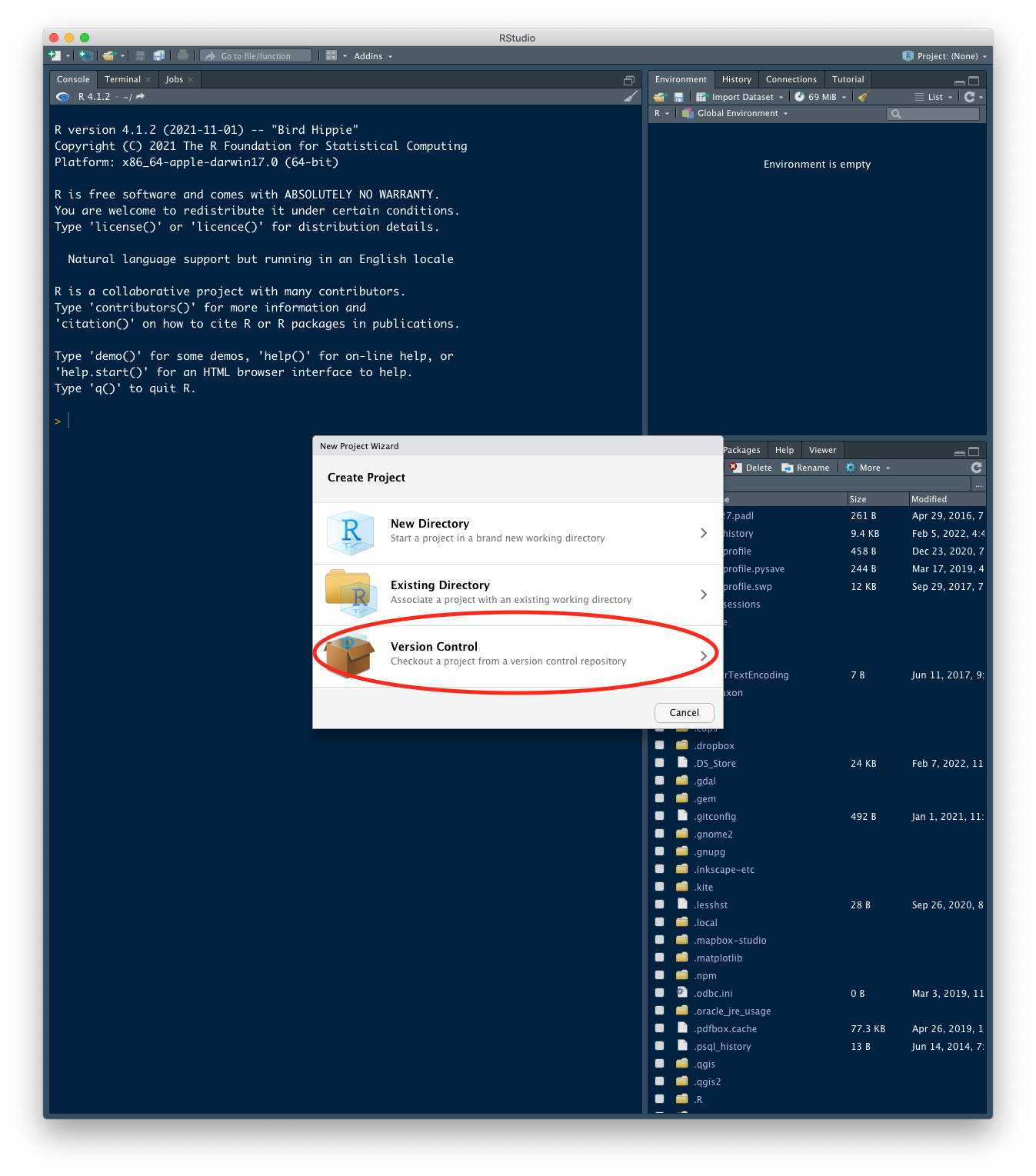This screenshot has height=1176, width=1036.
Task: Click the Create a project icon
Action: (86, 55)
